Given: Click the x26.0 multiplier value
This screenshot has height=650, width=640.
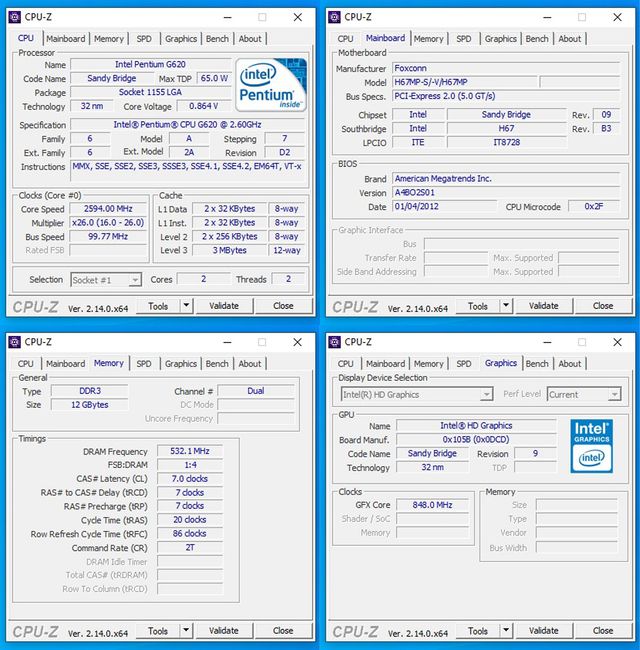Looking at the screenshot, I should [x=108, y=223].
